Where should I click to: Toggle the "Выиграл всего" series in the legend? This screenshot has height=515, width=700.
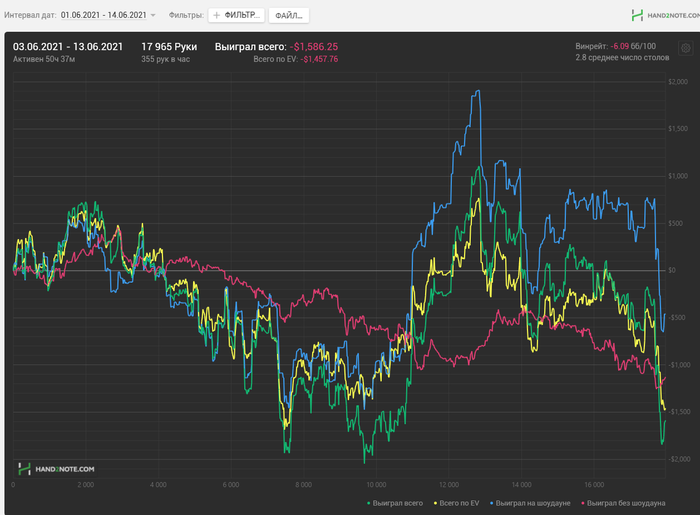point(397,502)
